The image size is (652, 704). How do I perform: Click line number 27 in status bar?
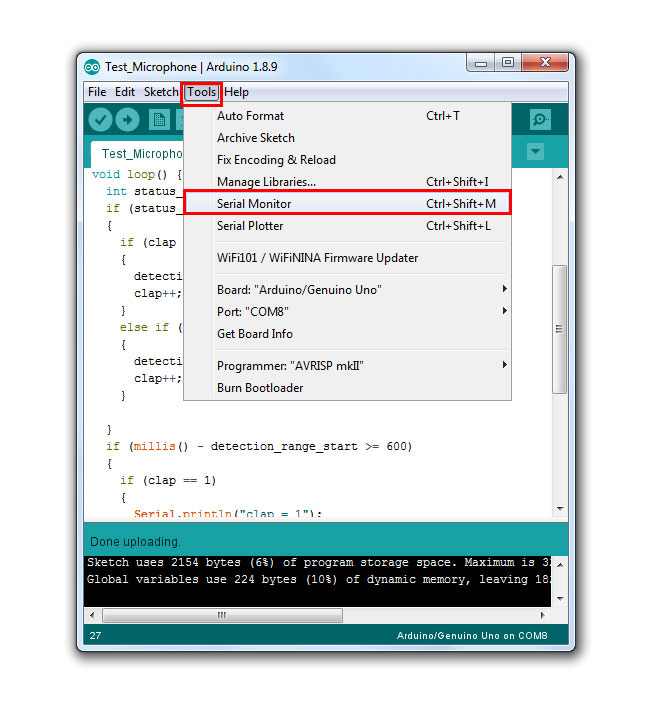click(x=95, y=636)
